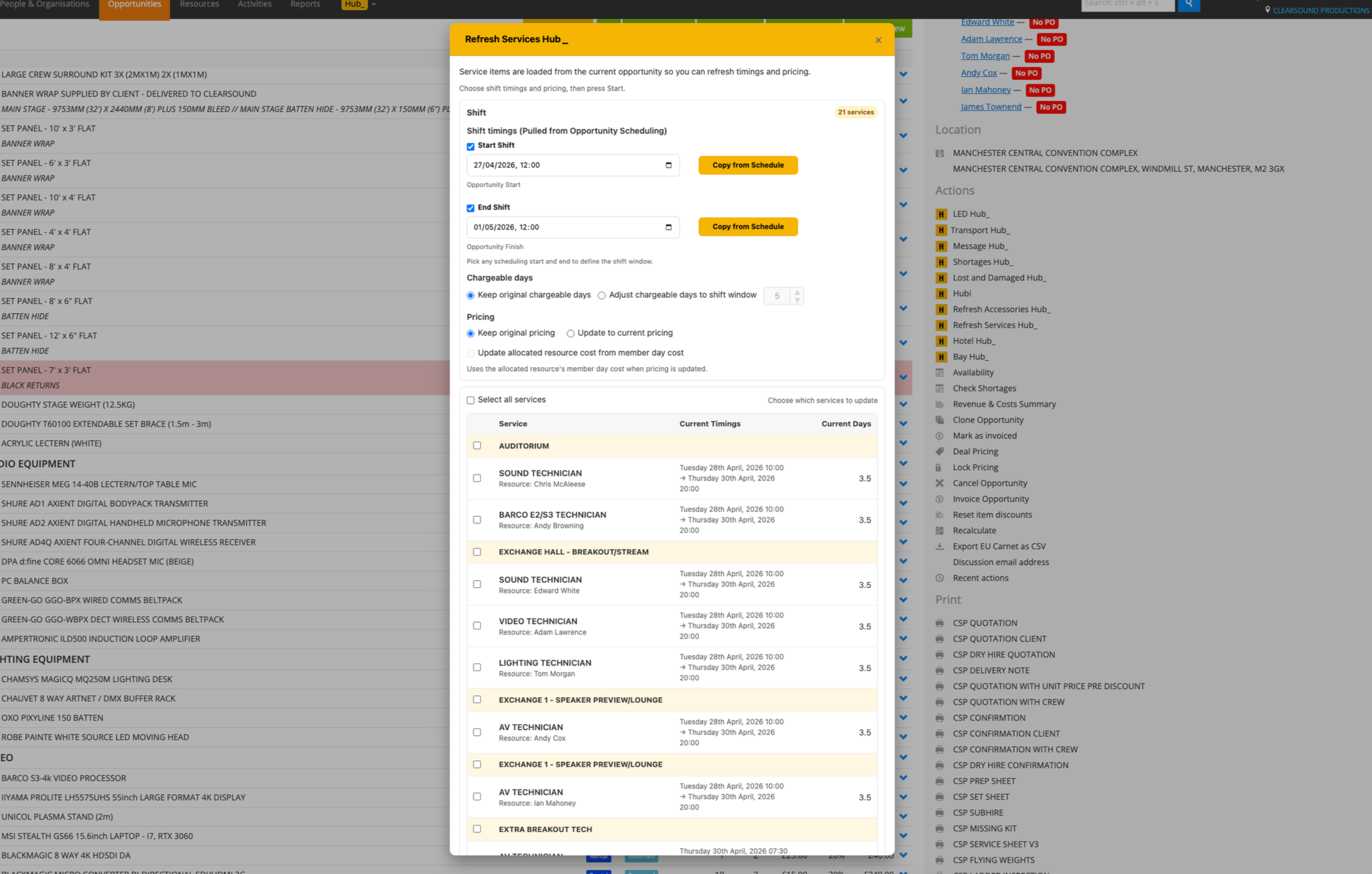Expand the chevron on the DOUGHTY STAGE WEIGHT row
This screenshot has height=874, width=1372.
click(903, 403)
